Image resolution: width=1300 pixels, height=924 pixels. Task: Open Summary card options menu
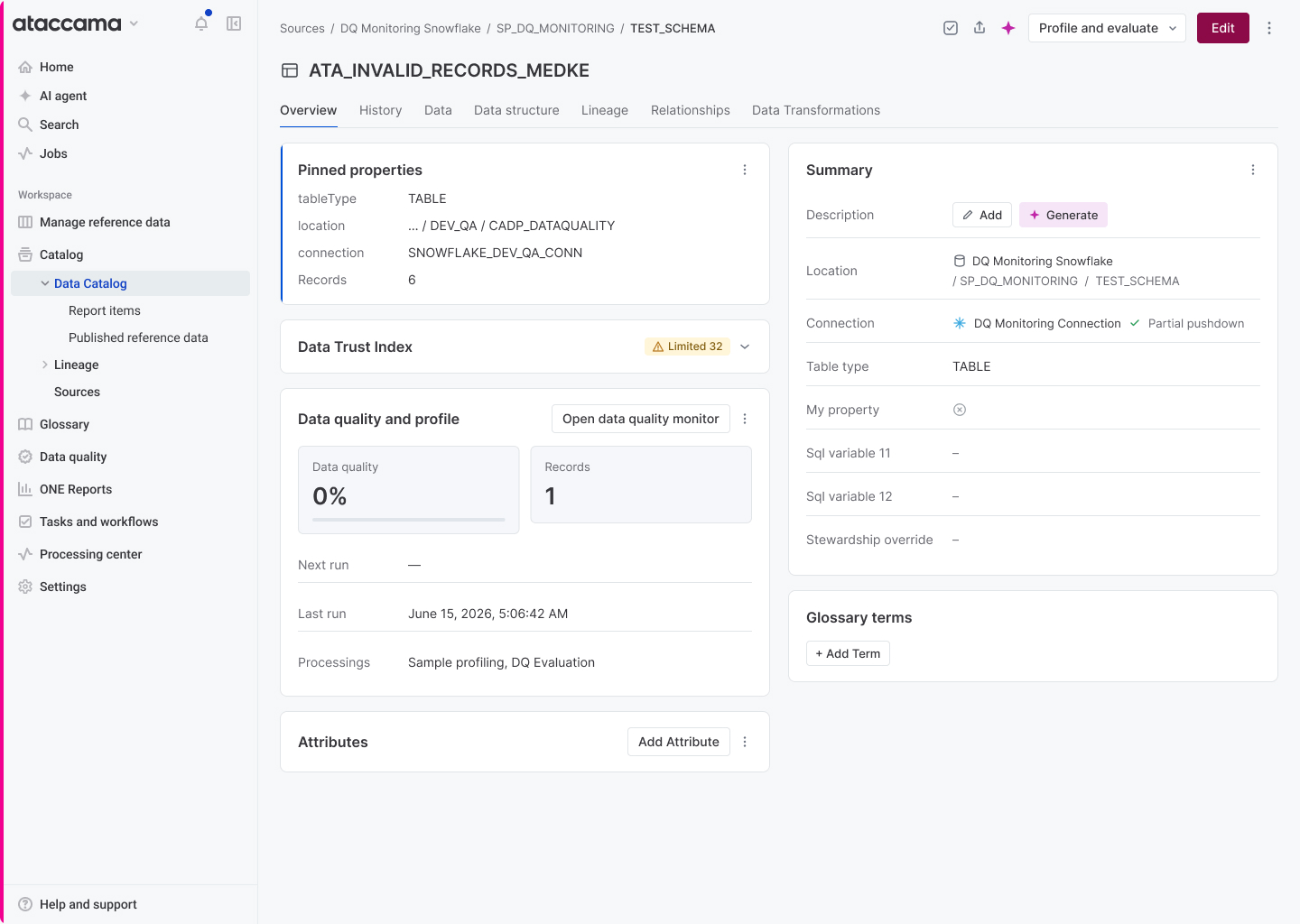pos(1253,170)
